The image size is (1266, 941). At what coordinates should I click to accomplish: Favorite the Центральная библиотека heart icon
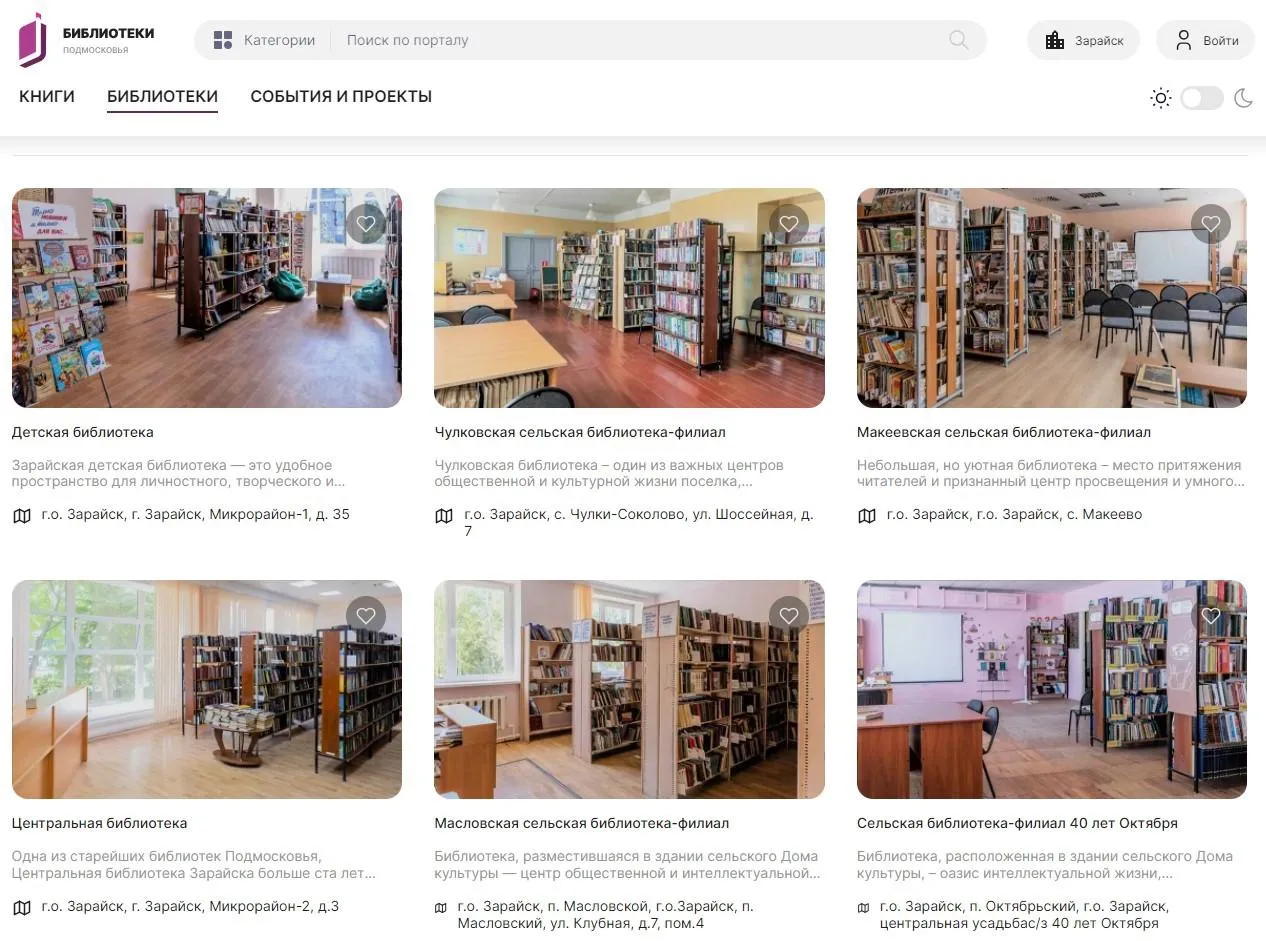(366, 616)
